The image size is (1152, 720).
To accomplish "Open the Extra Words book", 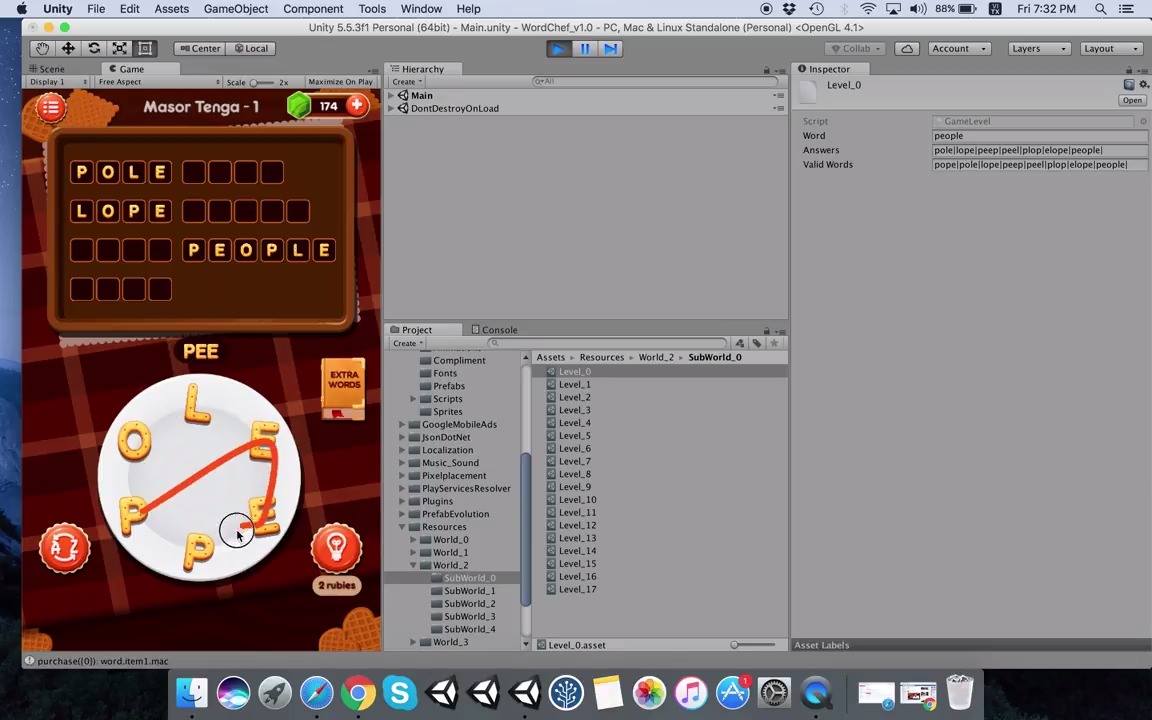I will pyautogui.click(x=343, y=389).
